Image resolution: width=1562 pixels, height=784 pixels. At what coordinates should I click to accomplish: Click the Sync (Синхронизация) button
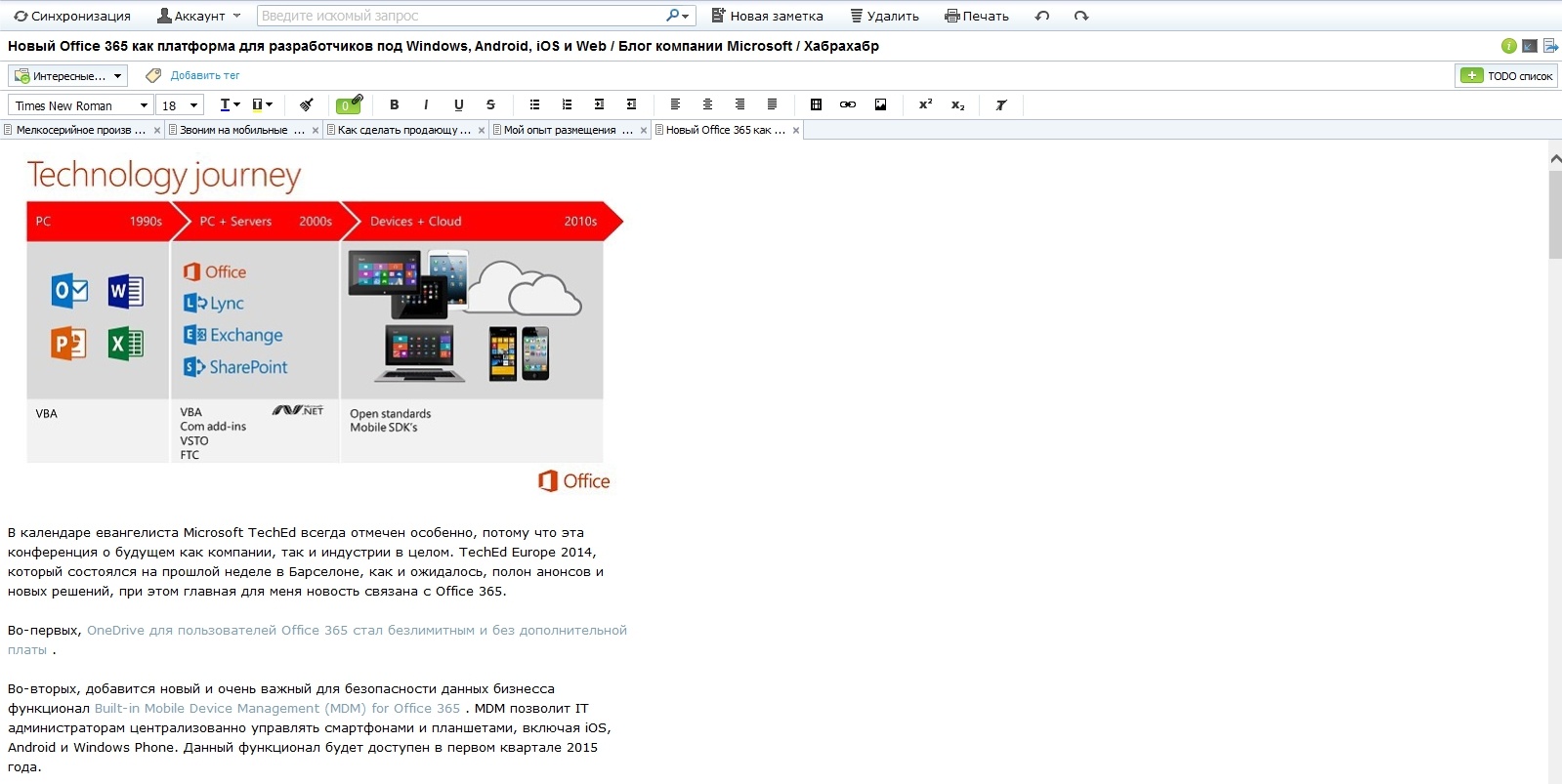[x=72, y=16]
